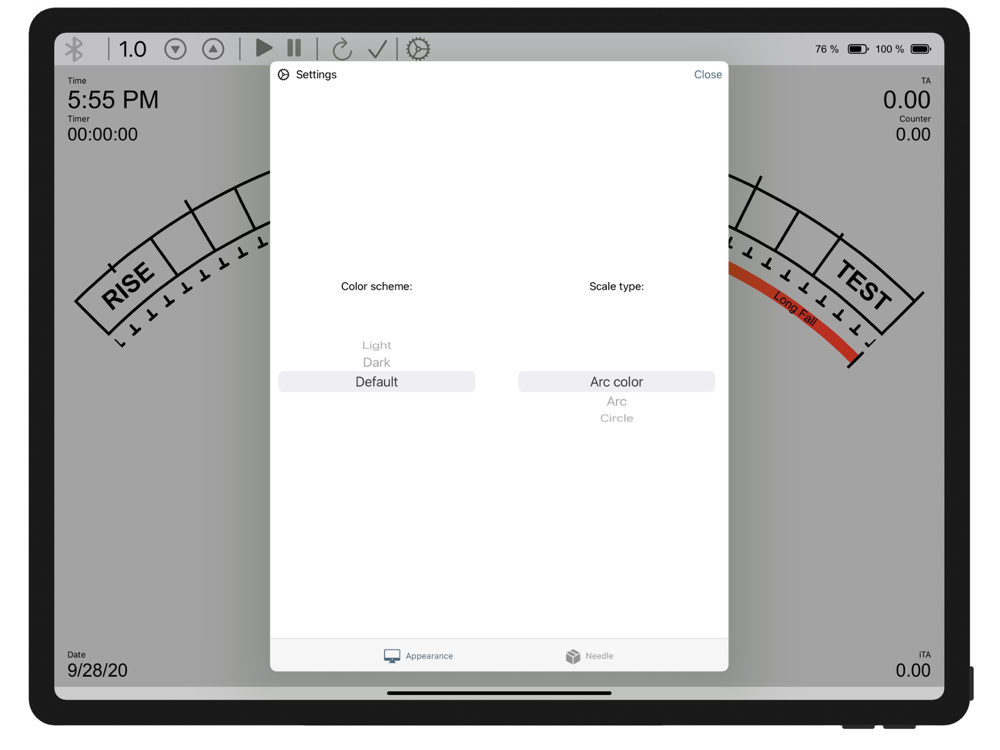Choose Arc scale type option

point(616,401)
